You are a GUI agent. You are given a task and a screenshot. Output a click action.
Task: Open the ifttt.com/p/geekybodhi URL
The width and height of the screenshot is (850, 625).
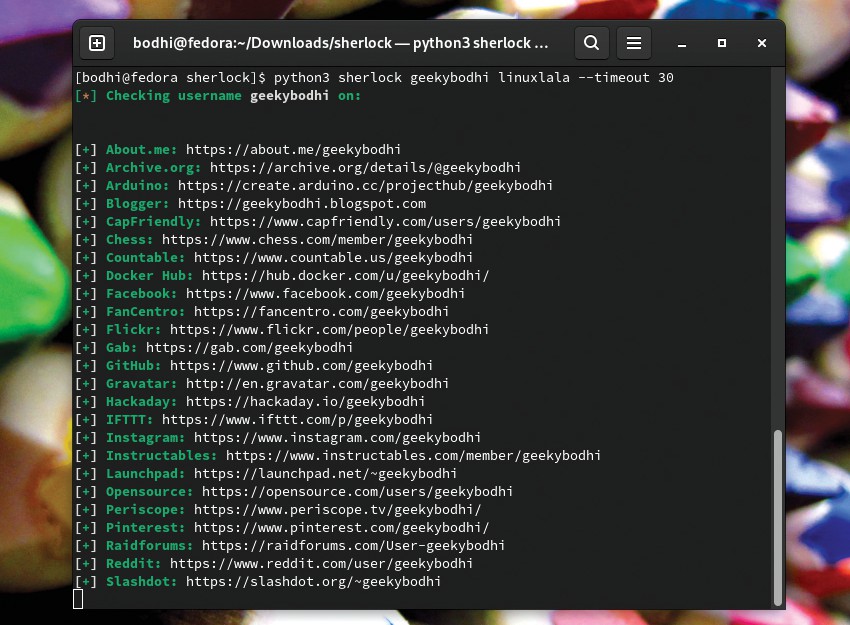tap(297, 420)
